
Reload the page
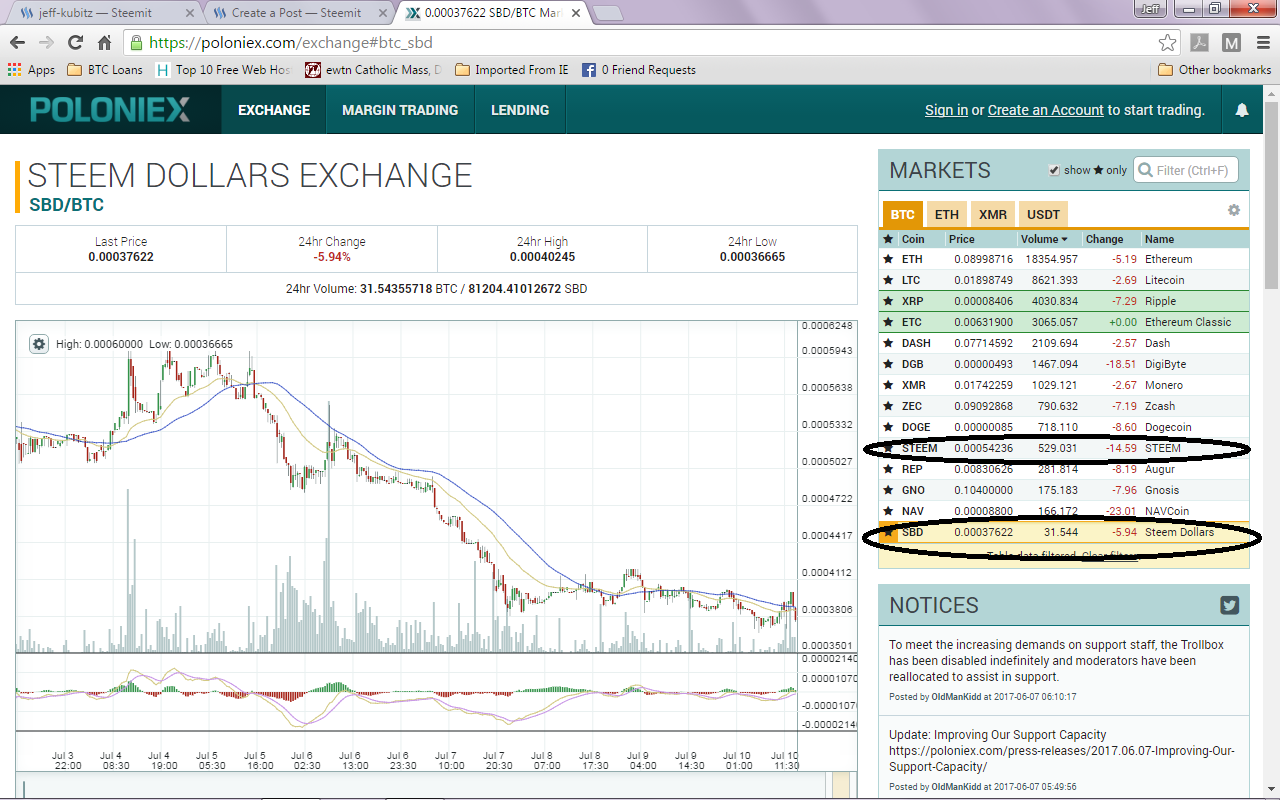[x=75, y=43]
